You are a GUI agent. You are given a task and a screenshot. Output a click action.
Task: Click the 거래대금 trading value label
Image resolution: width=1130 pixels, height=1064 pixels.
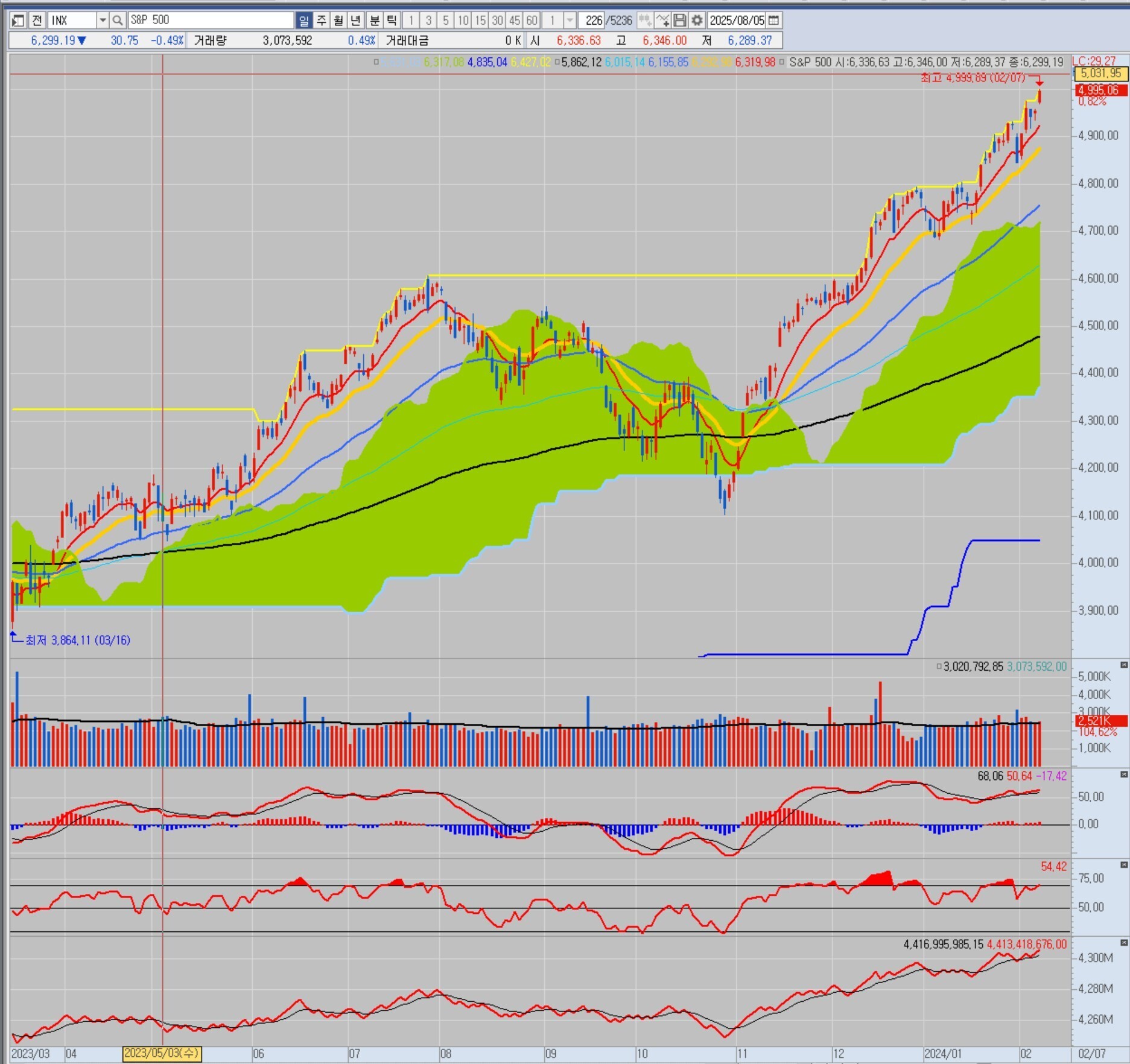coord(407,40)
